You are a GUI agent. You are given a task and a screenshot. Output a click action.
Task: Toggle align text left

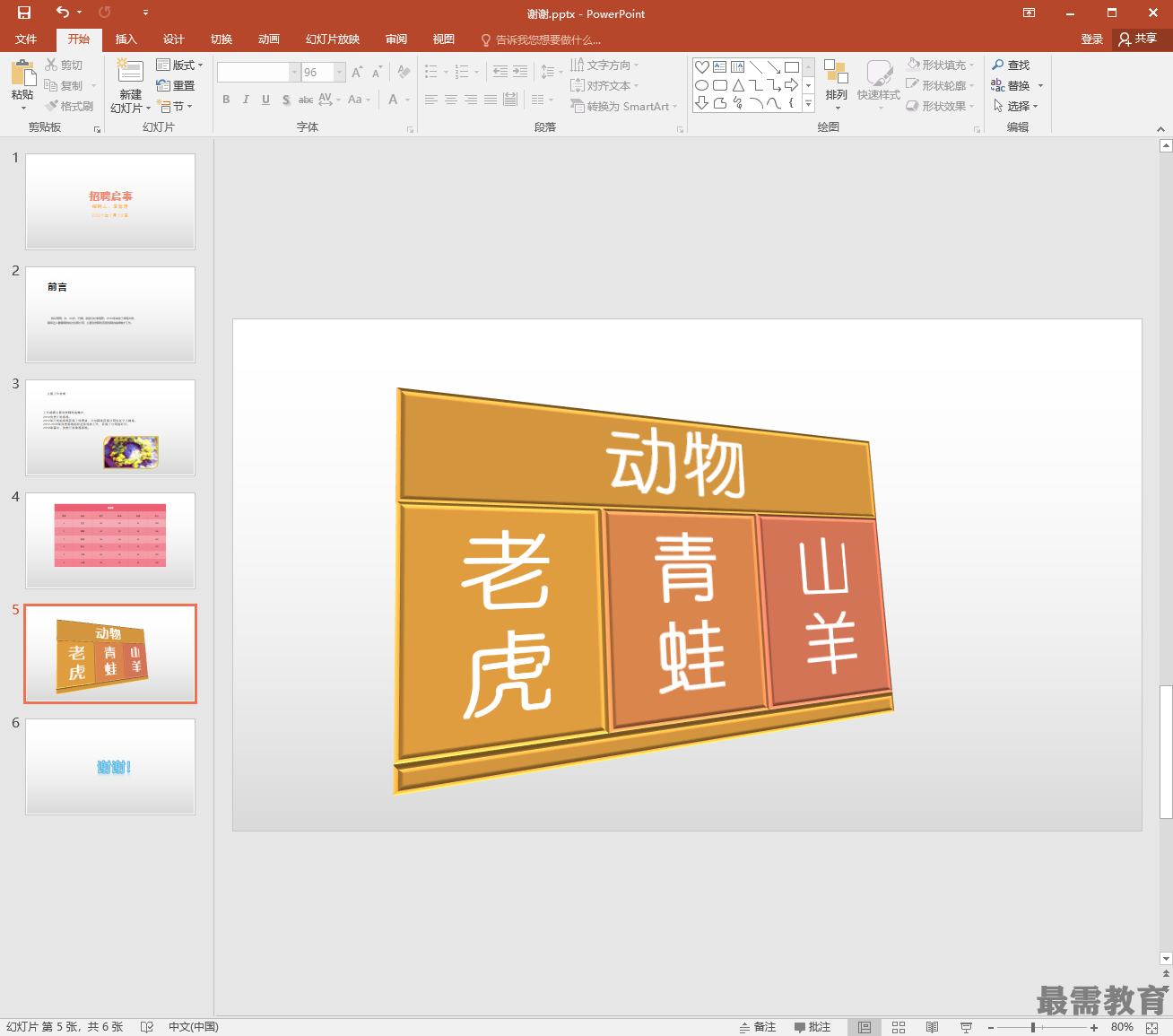[x=431, y=100]
